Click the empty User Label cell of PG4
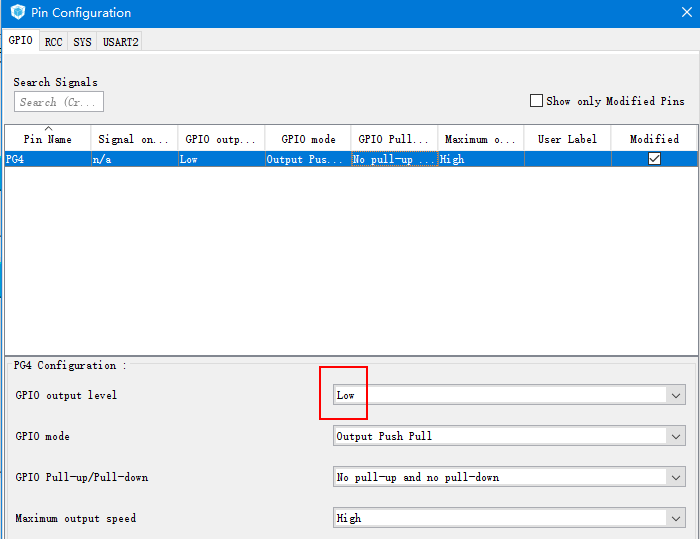This screenshot has height=539, width=700. tap(568, 159)
